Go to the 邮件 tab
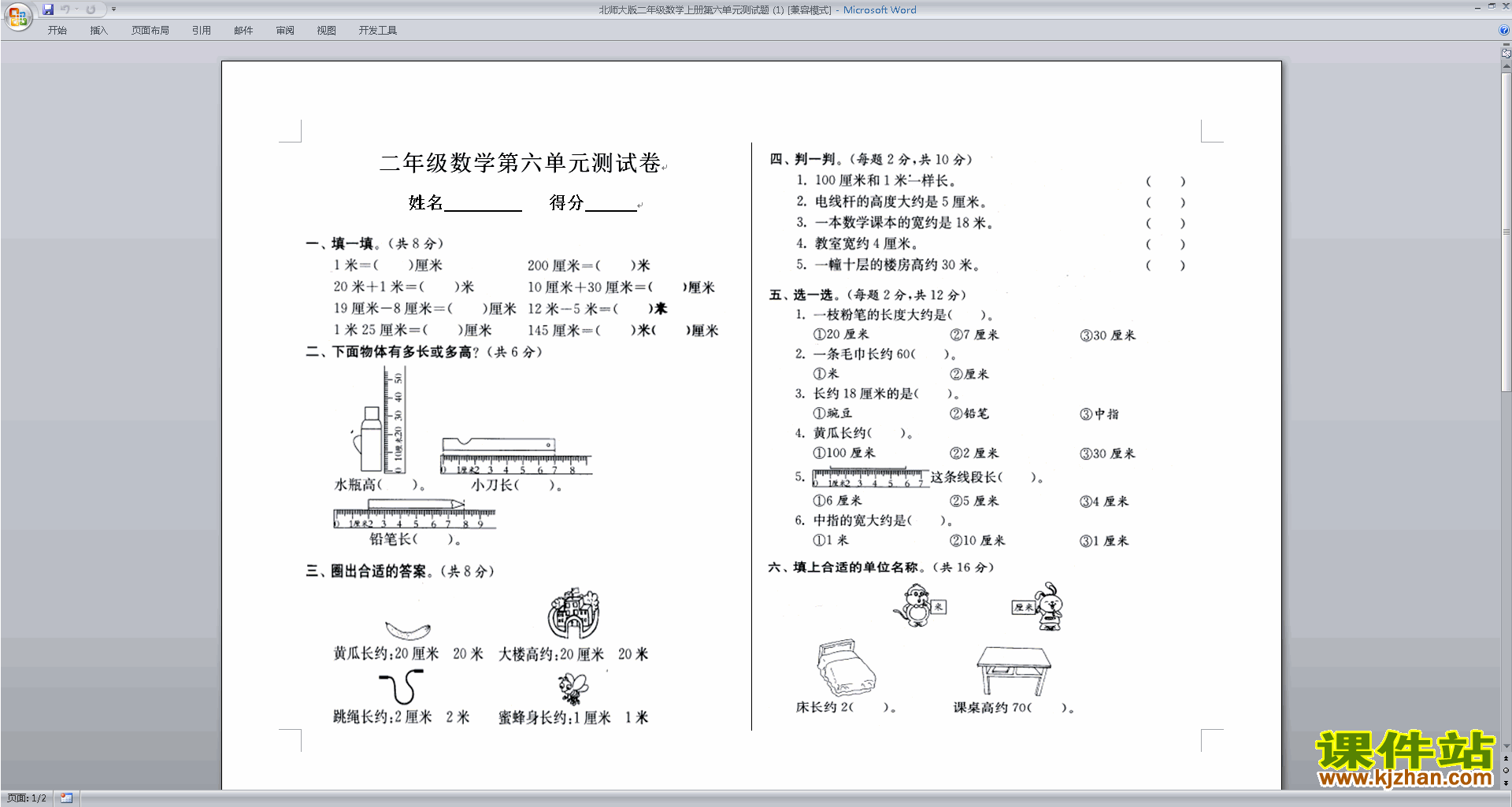Screen dimensions: 1512x807 (243, 31)
